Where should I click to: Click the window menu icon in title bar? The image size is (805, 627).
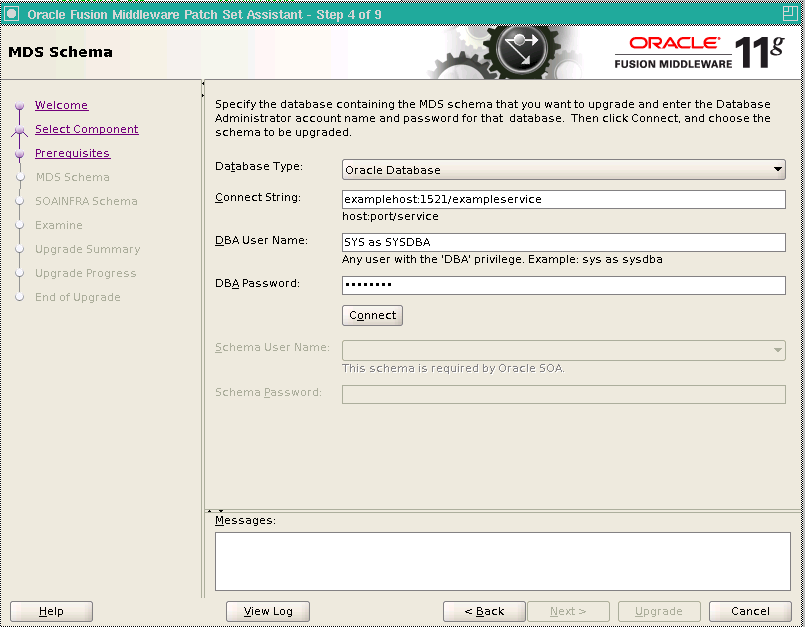click(11, 13)
